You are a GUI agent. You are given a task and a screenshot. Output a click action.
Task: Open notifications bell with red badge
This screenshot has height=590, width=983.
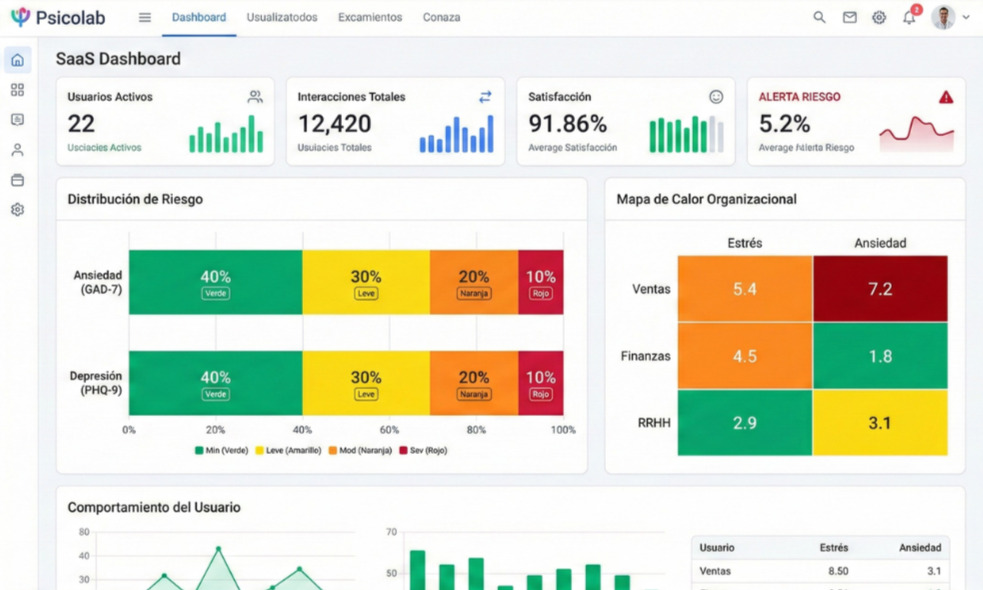click(x=909, y=17)
